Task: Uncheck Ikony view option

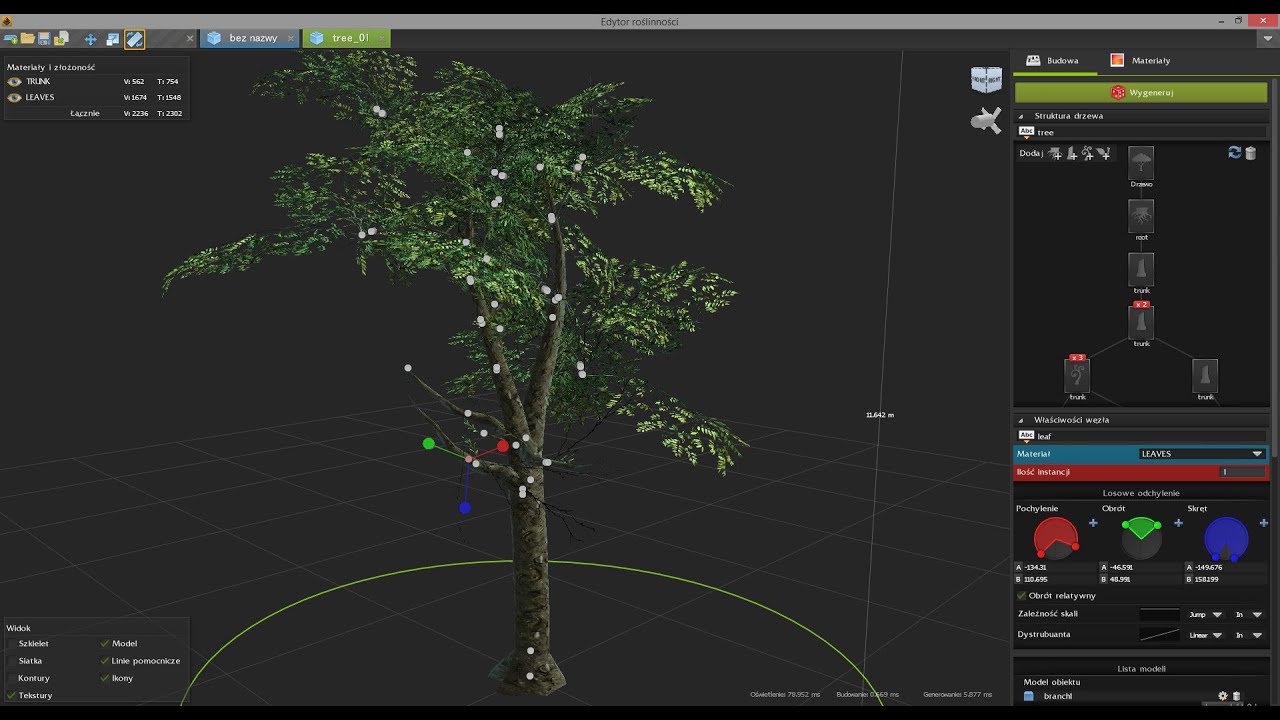Action: point(105,678)
